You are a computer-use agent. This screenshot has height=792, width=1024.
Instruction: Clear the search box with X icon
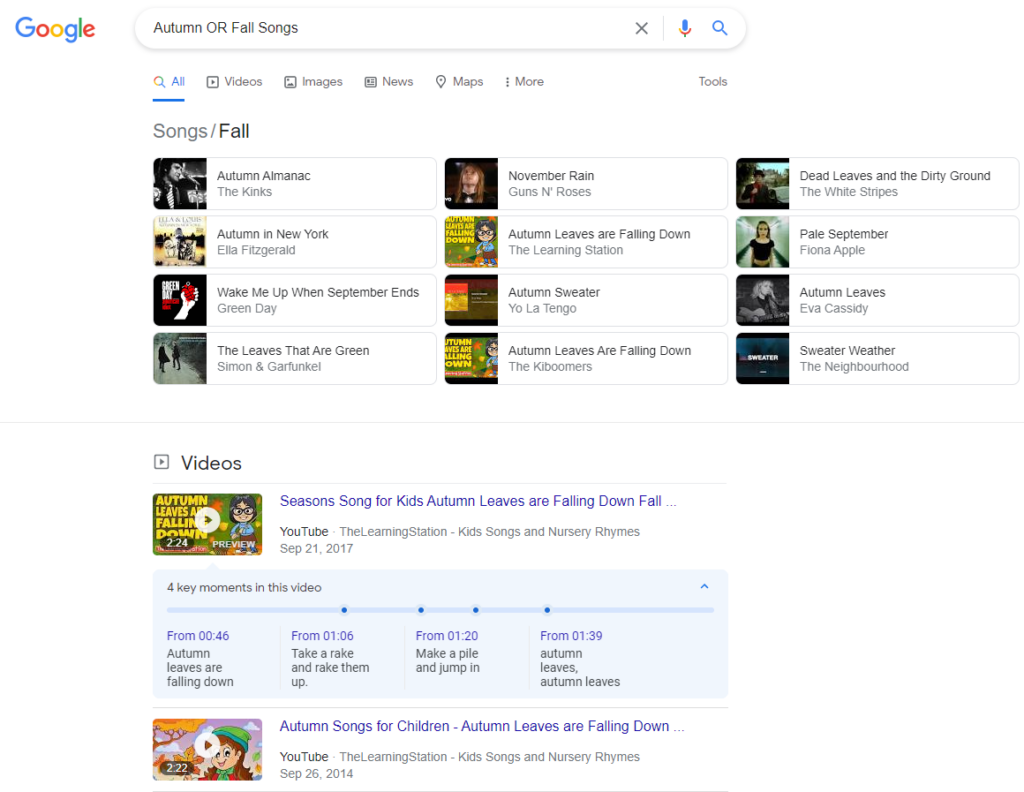(641, 28)
